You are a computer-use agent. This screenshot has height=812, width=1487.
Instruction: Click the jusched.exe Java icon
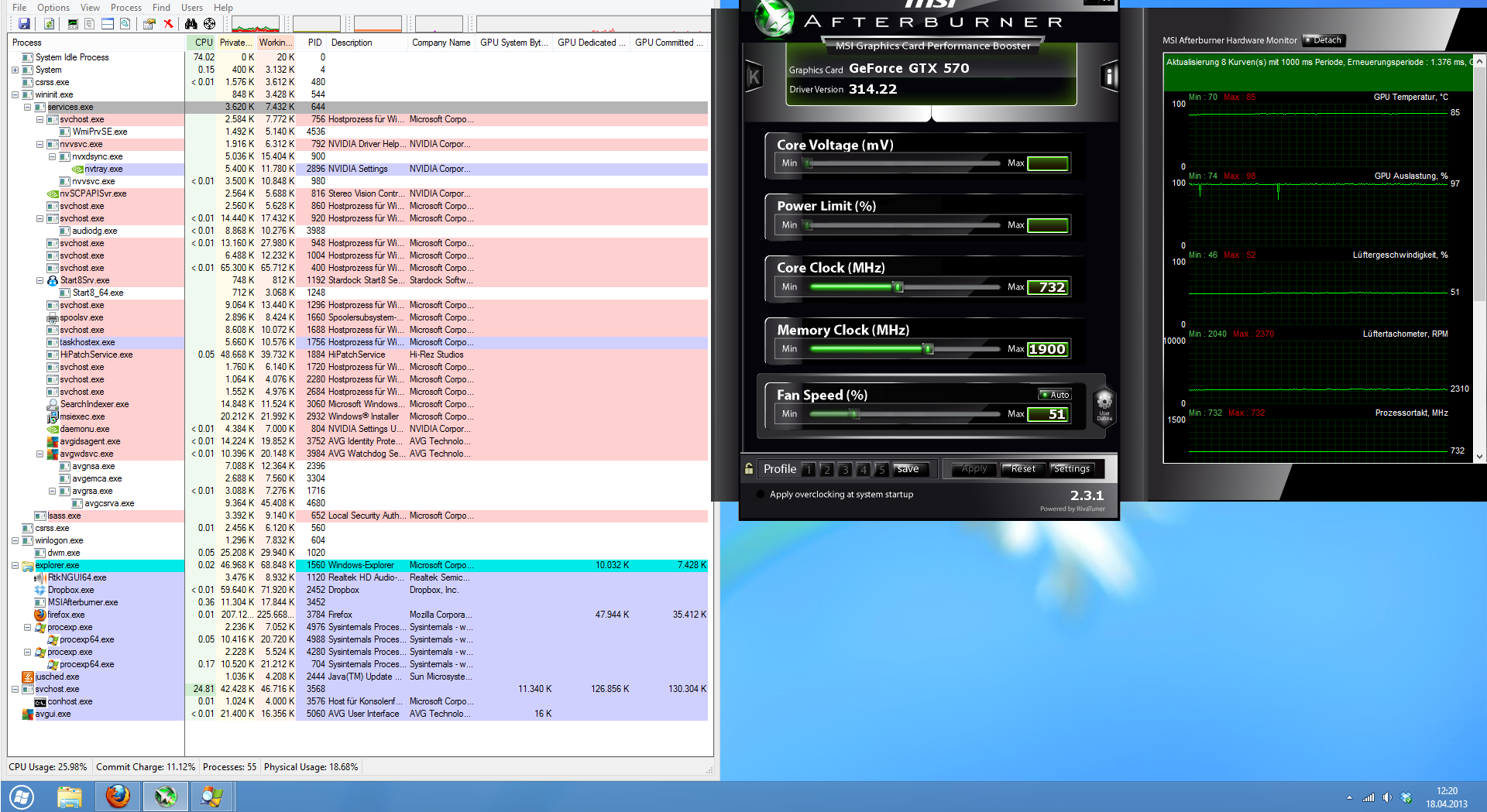tap(28, 677)
